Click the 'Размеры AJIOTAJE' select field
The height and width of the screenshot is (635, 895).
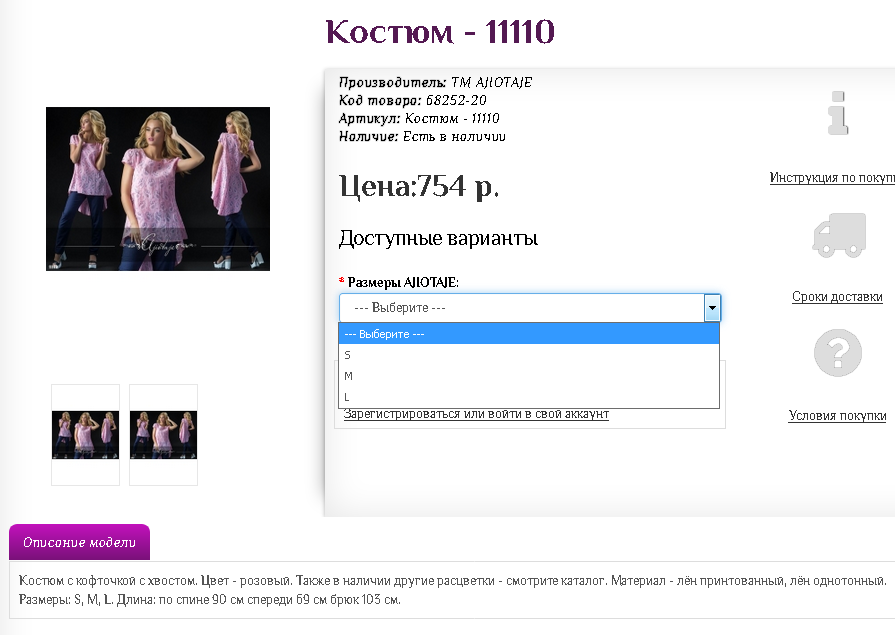coord(530,308)
